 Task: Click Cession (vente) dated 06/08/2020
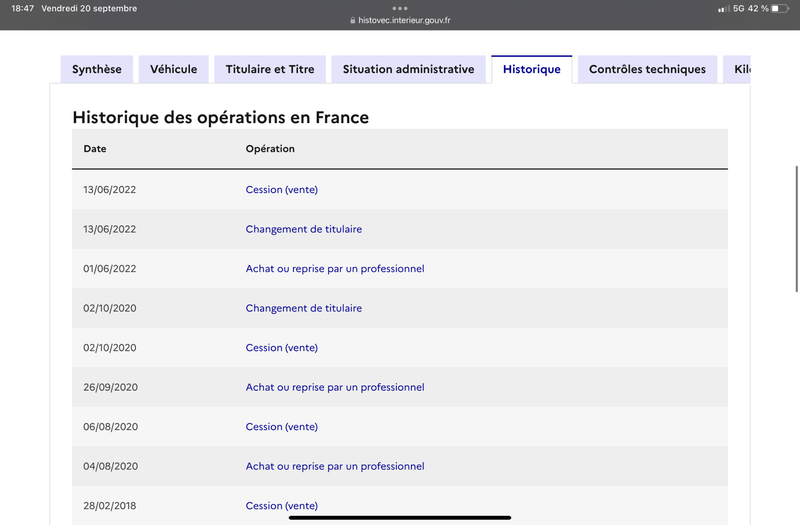pos(282,427)
